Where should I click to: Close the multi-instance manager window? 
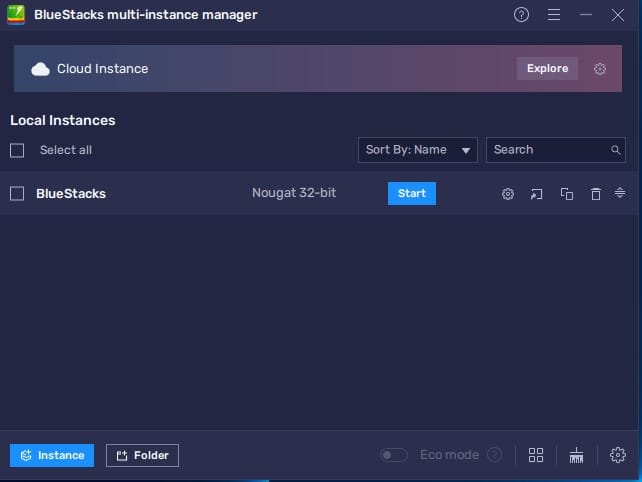[x=617, y=15]
